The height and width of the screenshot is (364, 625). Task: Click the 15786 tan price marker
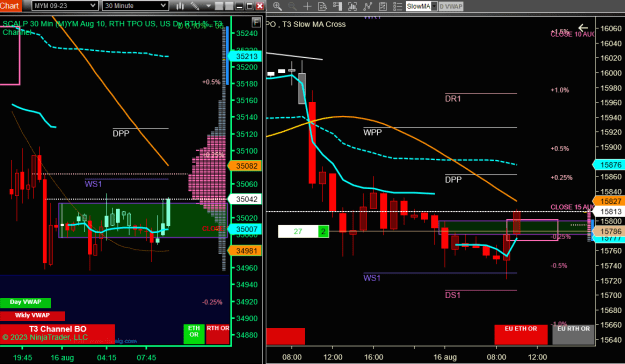click(609, 231)
